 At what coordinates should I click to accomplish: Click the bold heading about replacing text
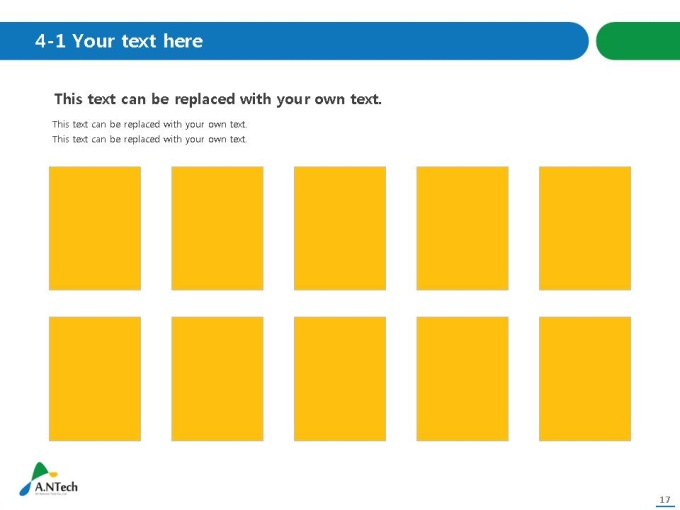[x=217, y=99]
